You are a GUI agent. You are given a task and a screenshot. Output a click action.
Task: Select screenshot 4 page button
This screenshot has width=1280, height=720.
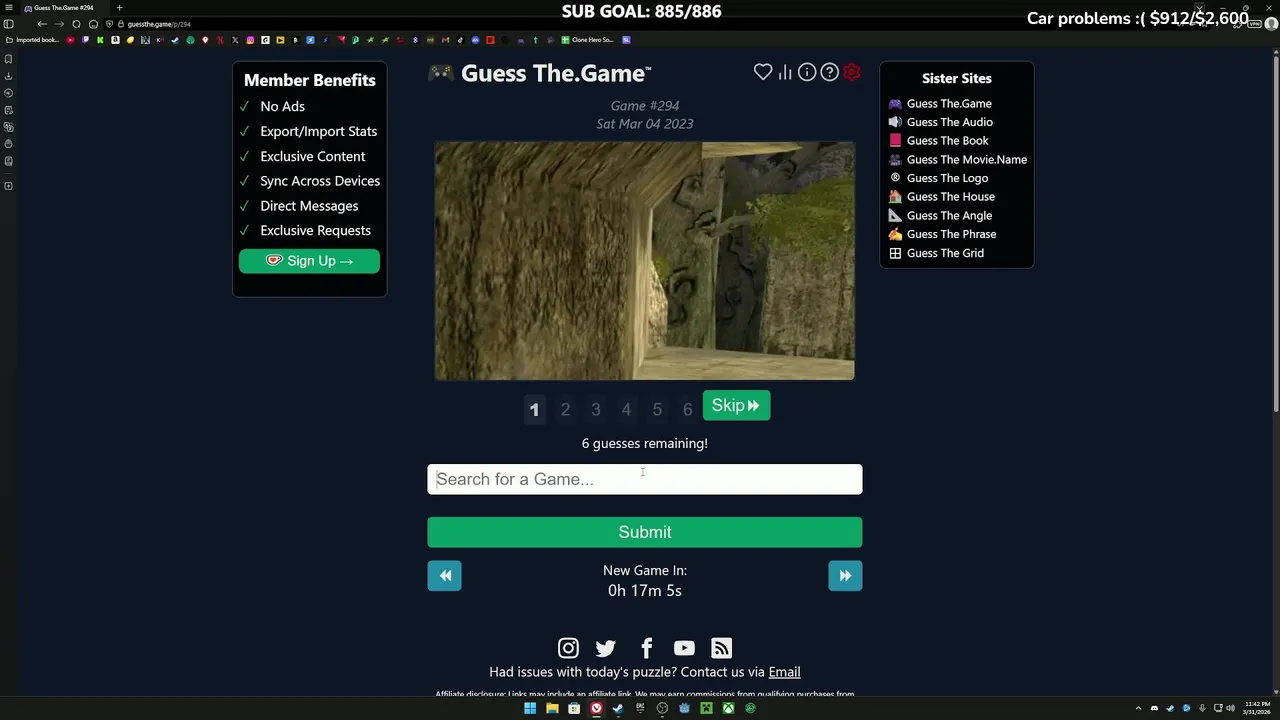click(x=626, y=410)
